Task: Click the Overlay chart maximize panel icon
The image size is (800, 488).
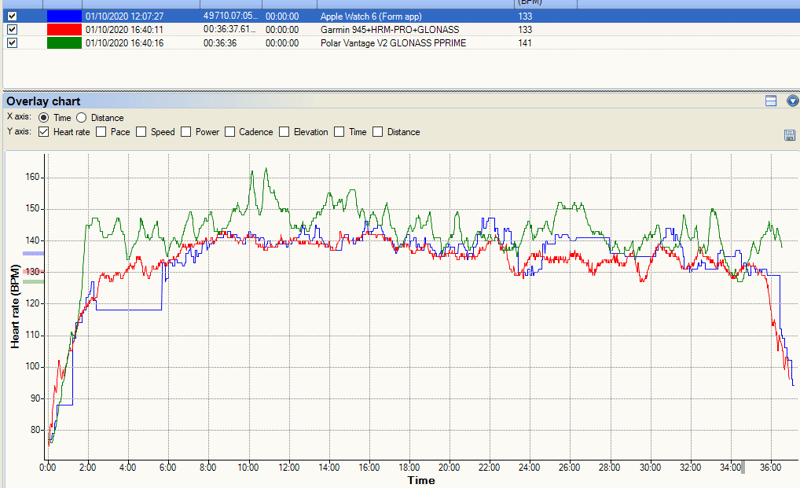Action: (x=771, y=101)
